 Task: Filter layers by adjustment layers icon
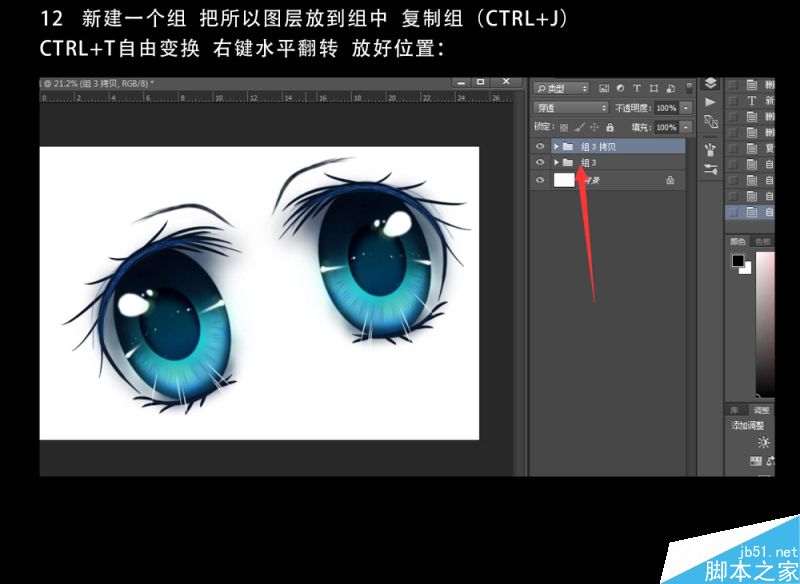(x=620, y=88)
